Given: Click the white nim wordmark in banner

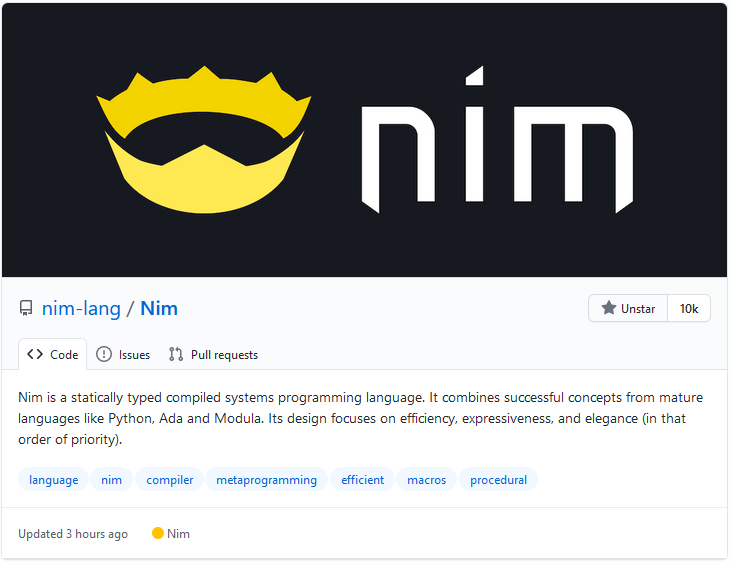Looking at the screenshot, I should [496, 140].
